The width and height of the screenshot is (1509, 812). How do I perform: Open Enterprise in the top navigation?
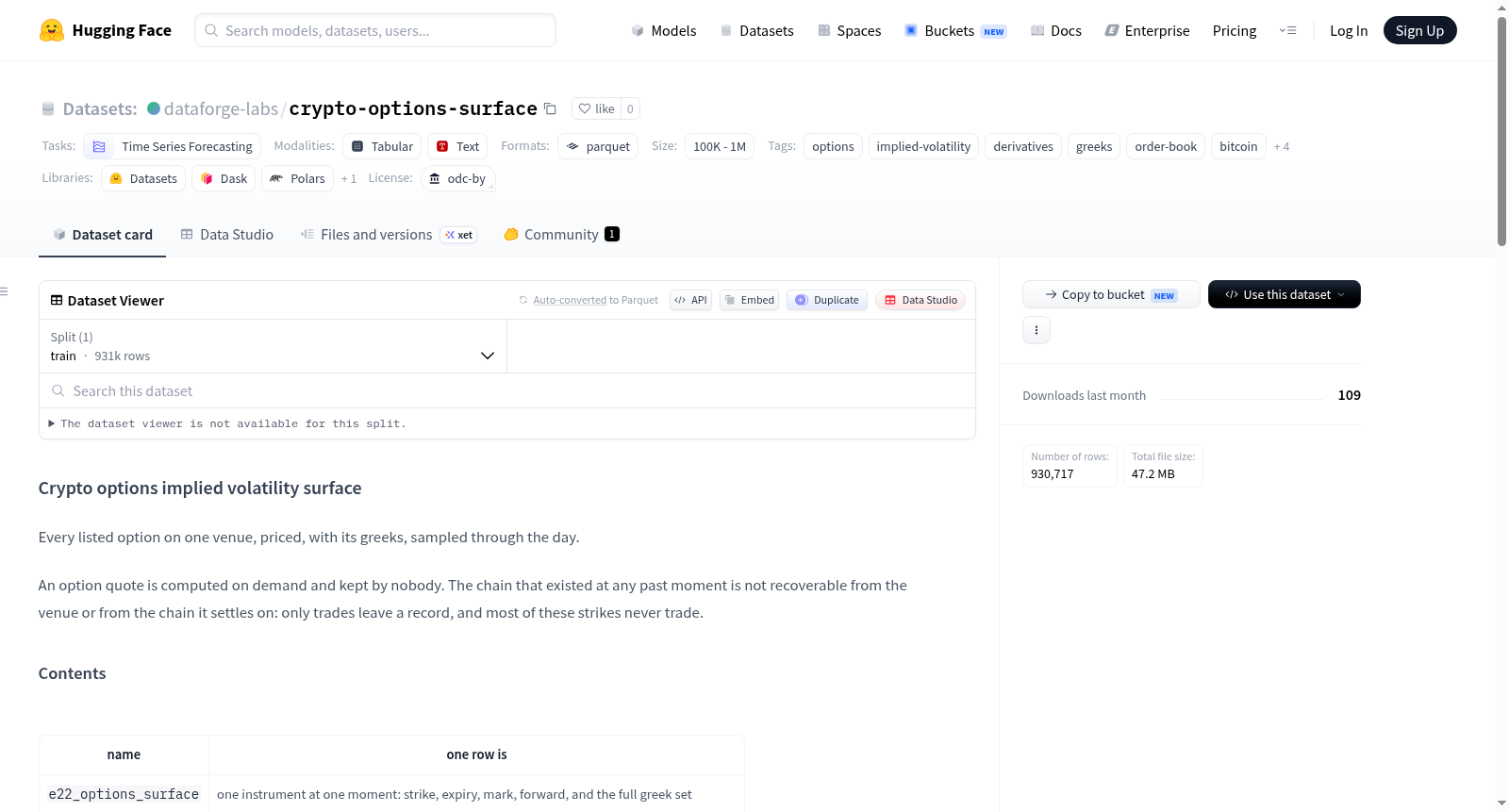(x=1147, y=30)
